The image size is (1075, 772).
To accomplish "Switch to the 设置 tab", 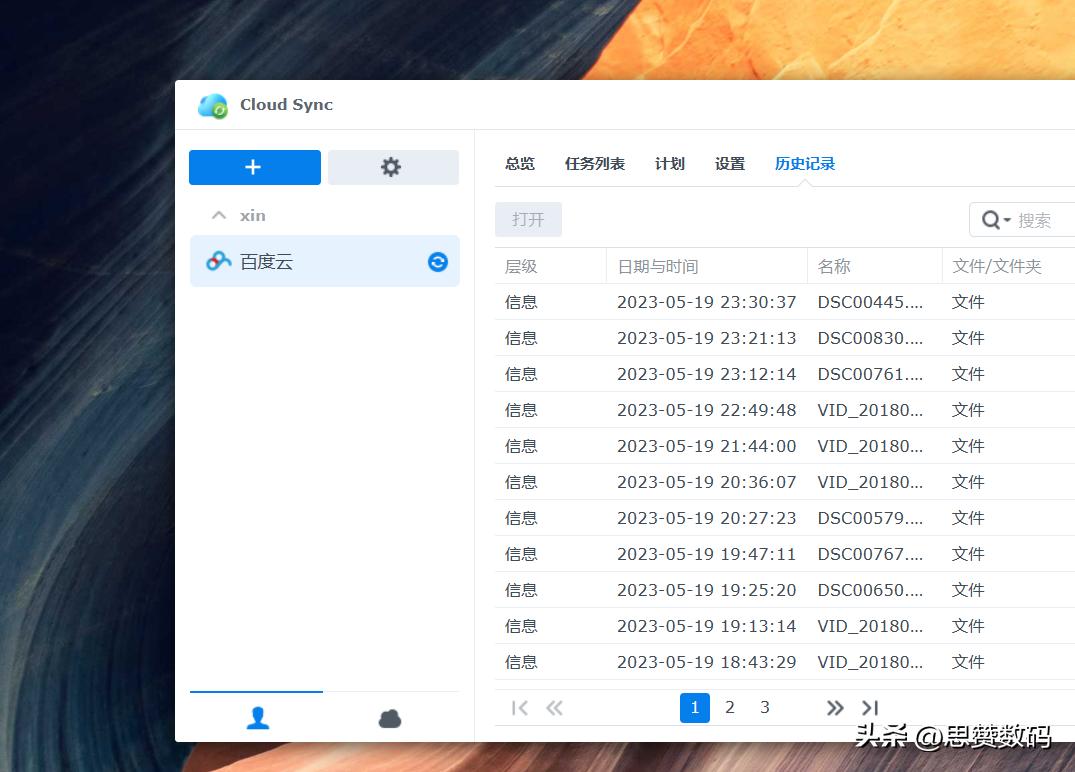I will (x=729, y=163).
